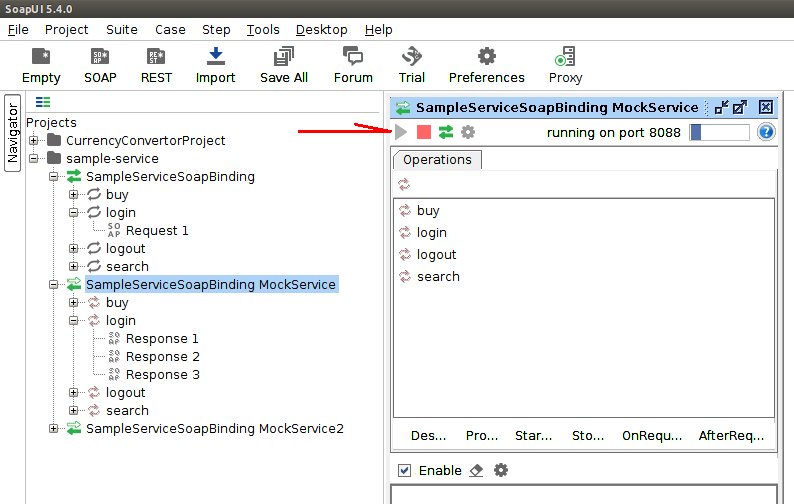The height and width of the screenshot is (504, 794).
Task: Click the Import project icon
Action: (215, 57)
